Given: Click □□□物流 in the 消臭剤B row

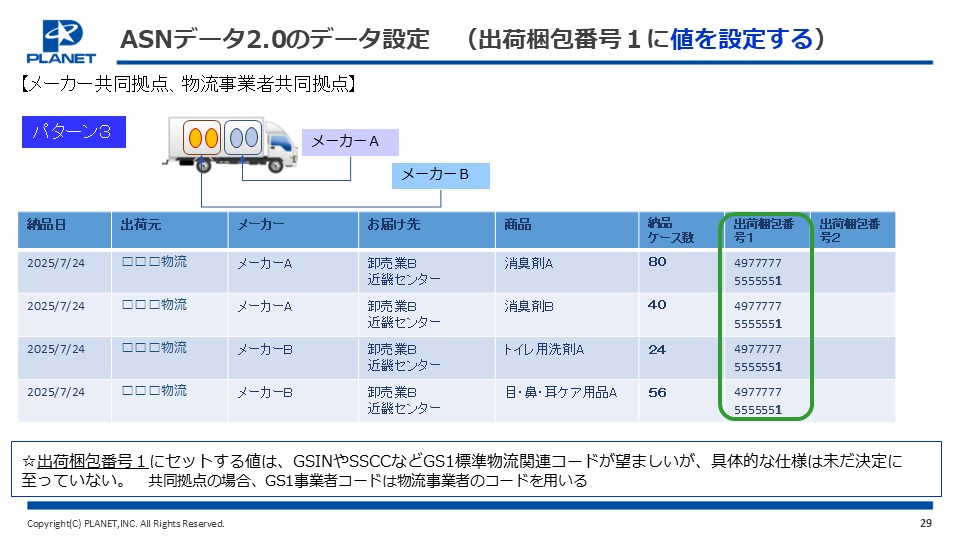Looking at the screenshot, I should [154, 304].
